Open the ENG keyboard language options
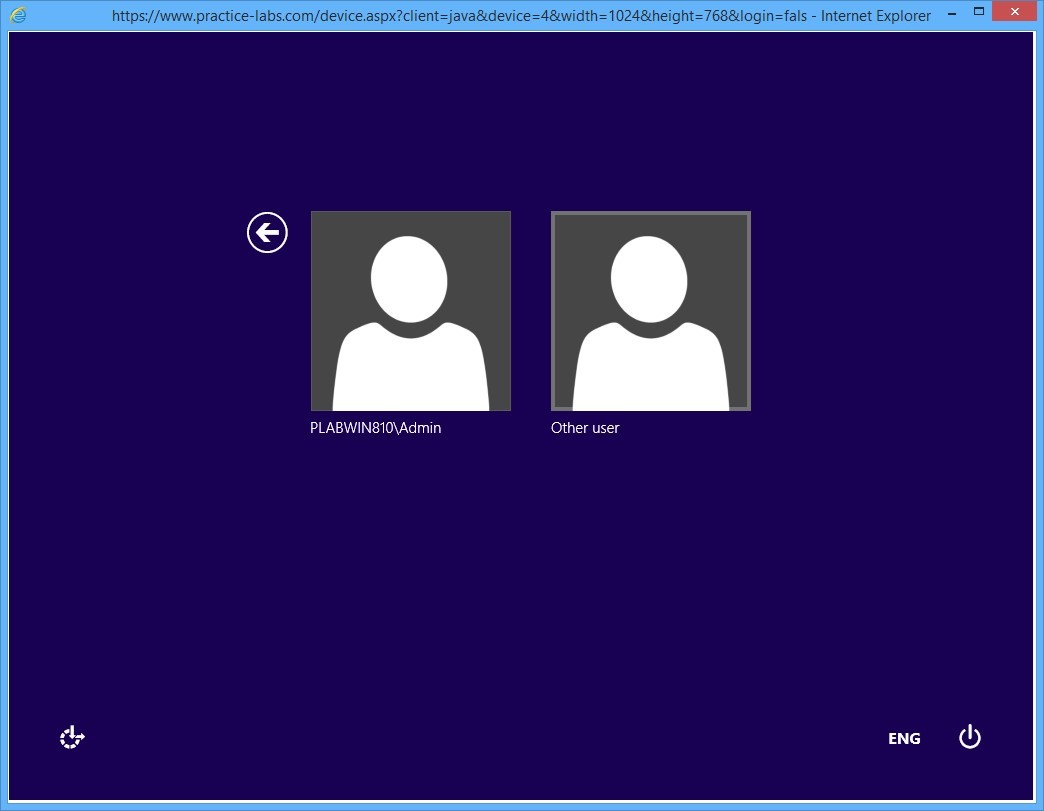The image size is (1044, 811). (x=904, y=738)
